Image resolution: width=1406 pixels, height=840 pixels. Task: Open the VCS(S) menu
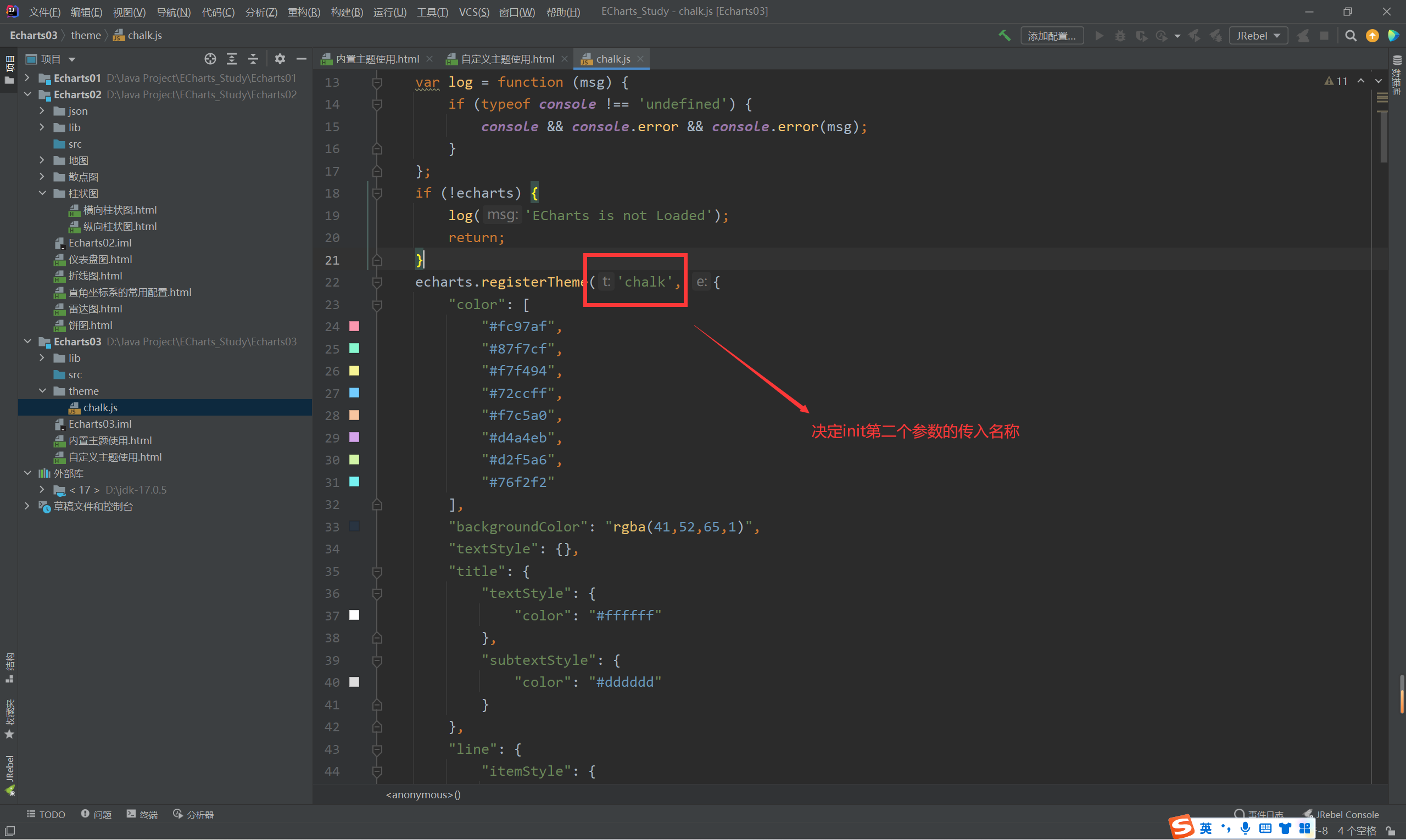point(473,12)
